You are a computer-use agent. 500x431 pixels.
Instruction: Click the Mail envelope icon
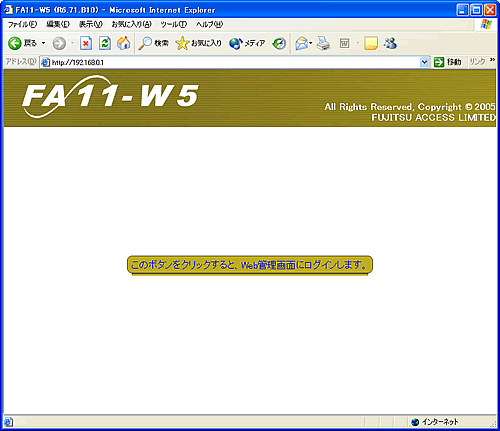301,43
